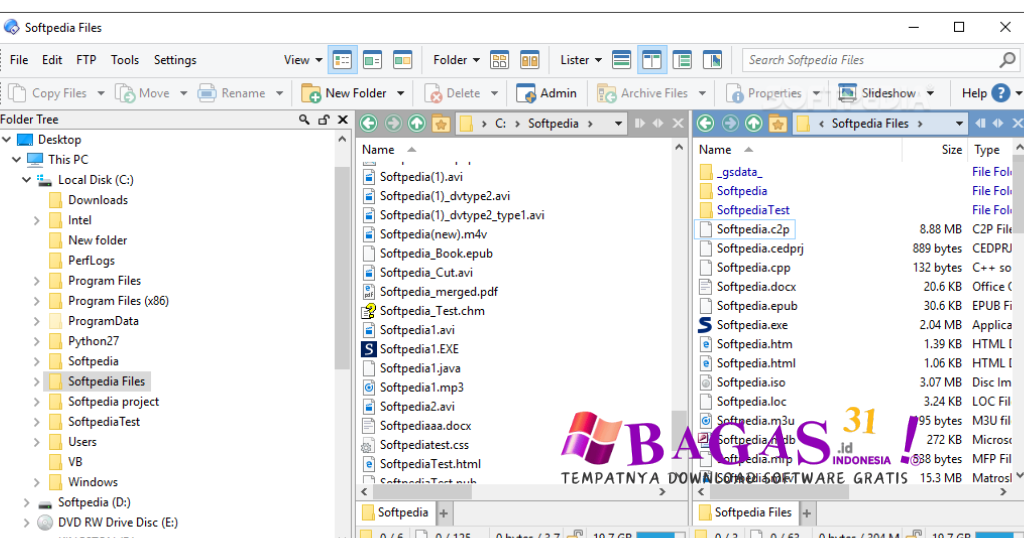This screenshot has height=538, width=1024.
Task: Open the Edit menu
Action: 52,60
